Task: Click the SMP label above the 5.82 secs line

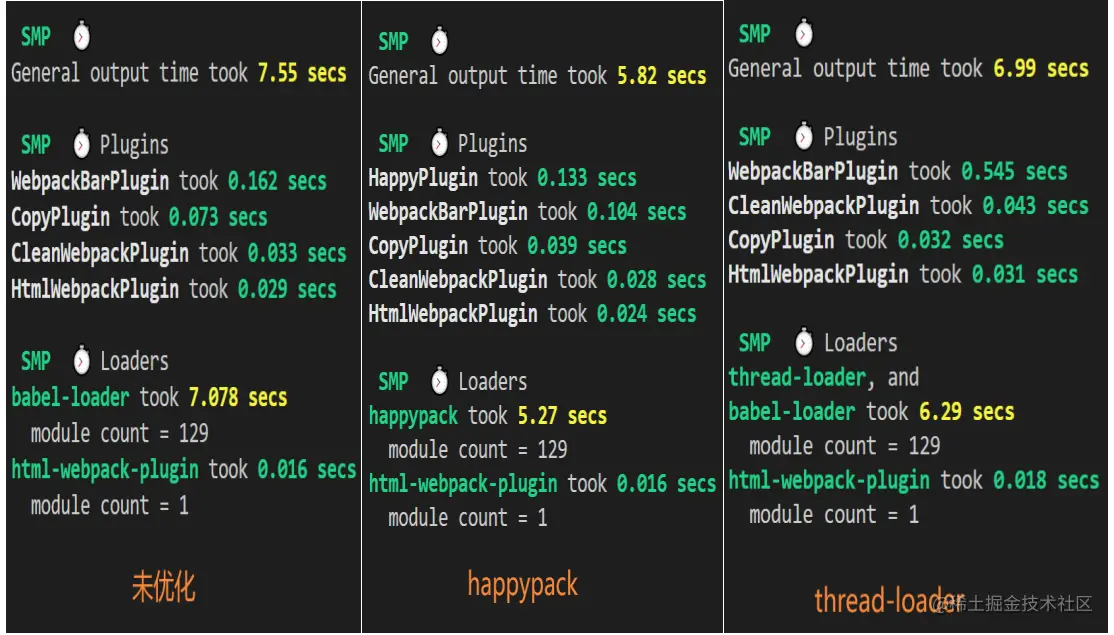Action: coord(394,41)
